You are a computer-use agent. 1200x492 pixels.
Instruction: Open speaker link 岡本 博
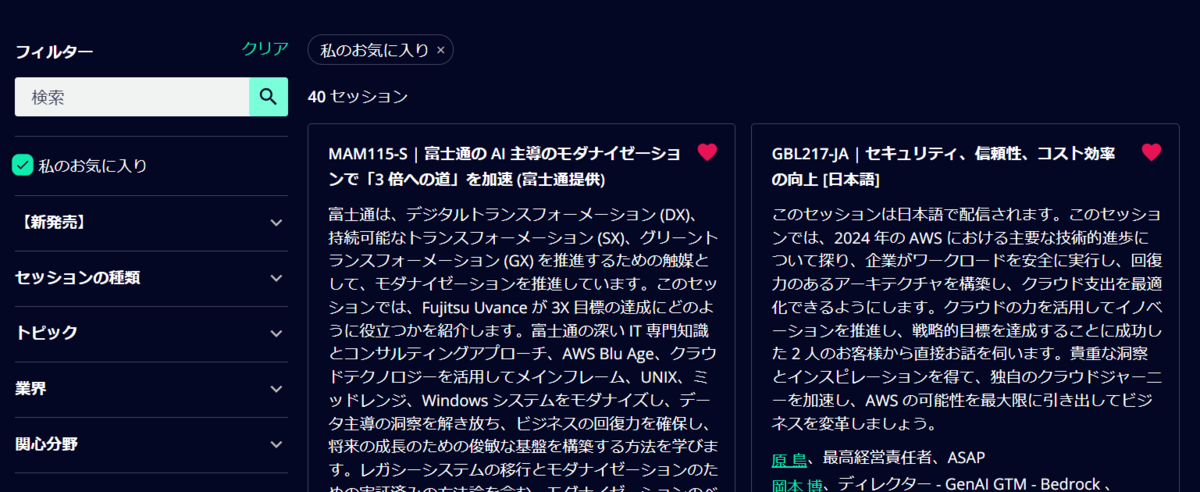point(797,485)
